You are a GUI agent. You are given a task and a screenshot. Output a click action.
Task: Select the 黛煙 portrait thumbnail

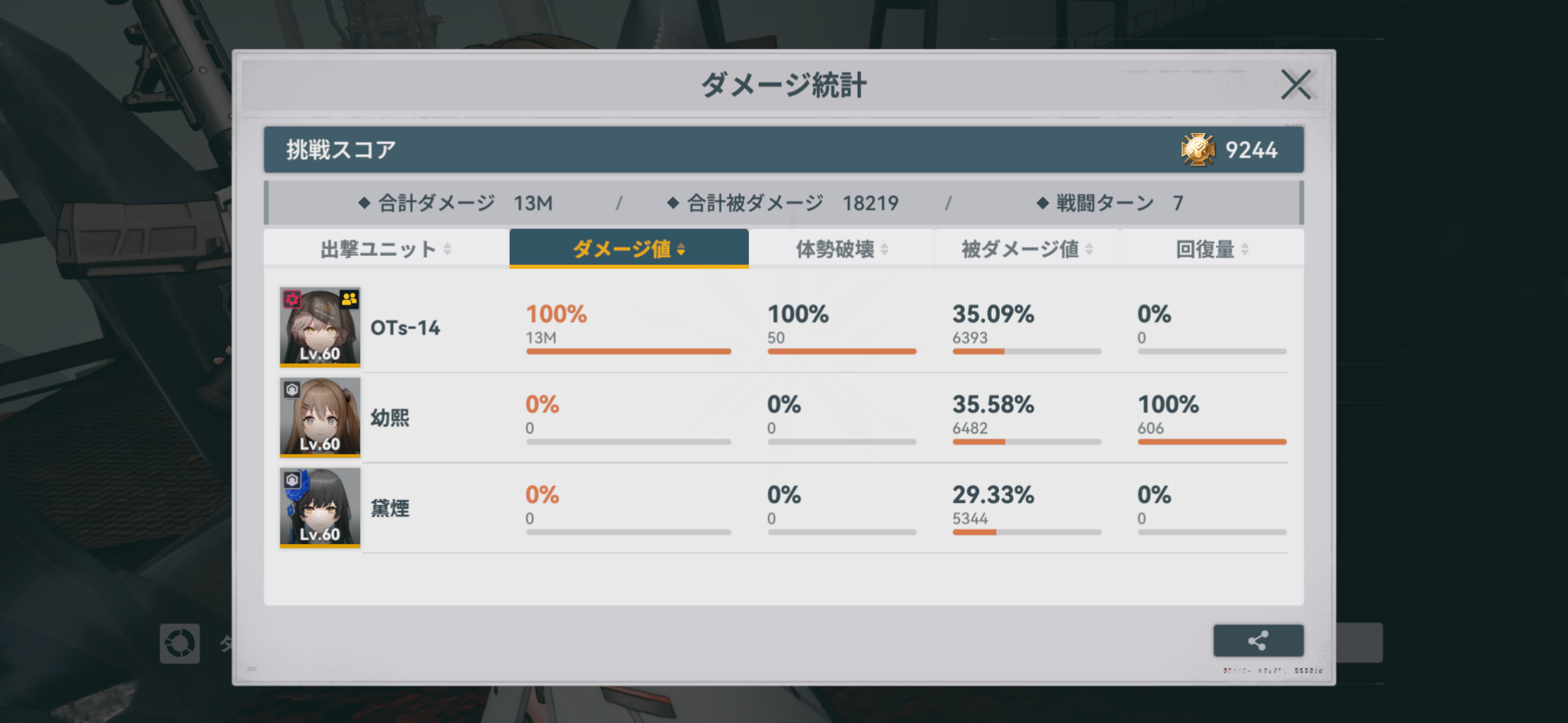tap(320, 507)
